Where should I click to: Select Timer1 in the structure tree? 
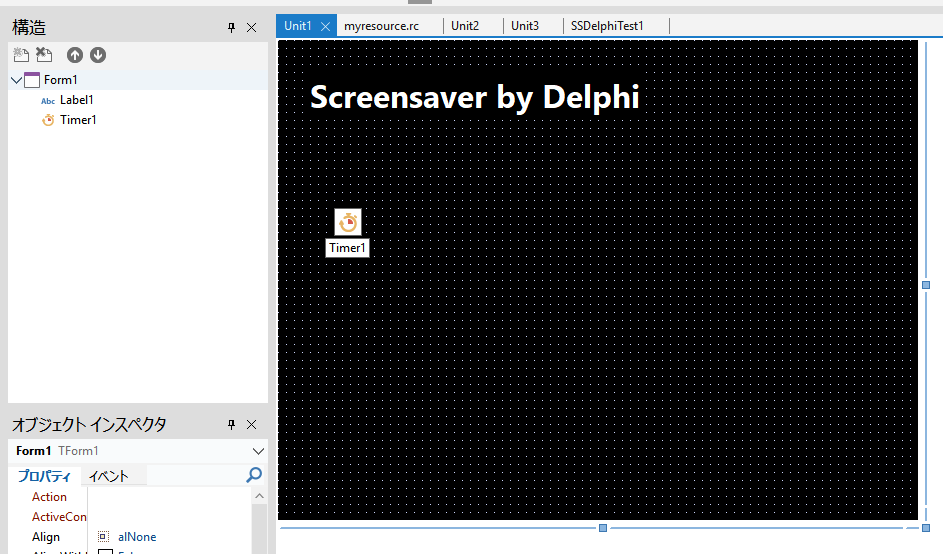[x=77, y=120]
